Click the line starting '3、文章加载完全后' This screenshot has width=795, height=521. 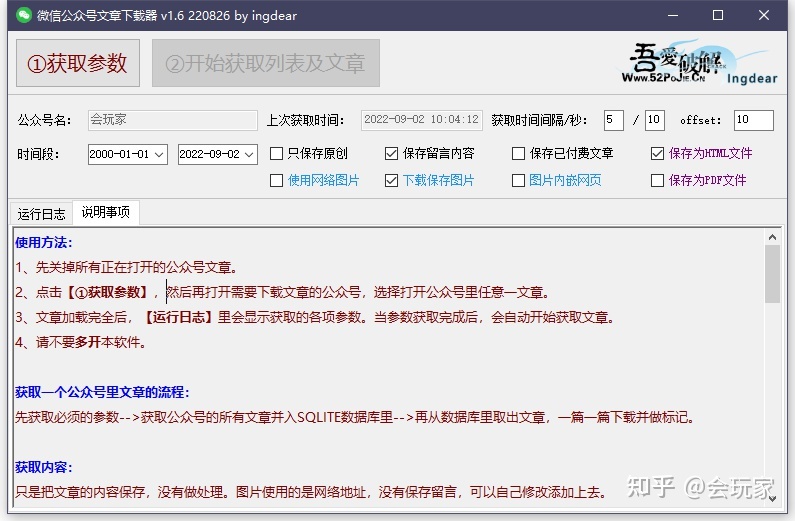click(315, 317)
